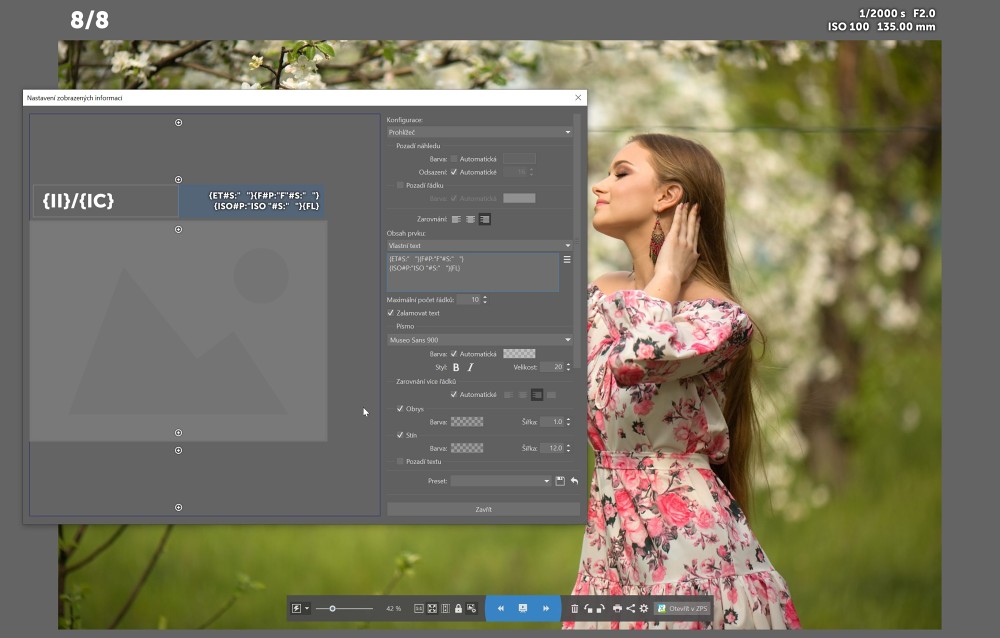Enable the 'Pozadí řádku' checkbox
The height and width of the screenshot is (638, 1000).
tap(400, 185)
